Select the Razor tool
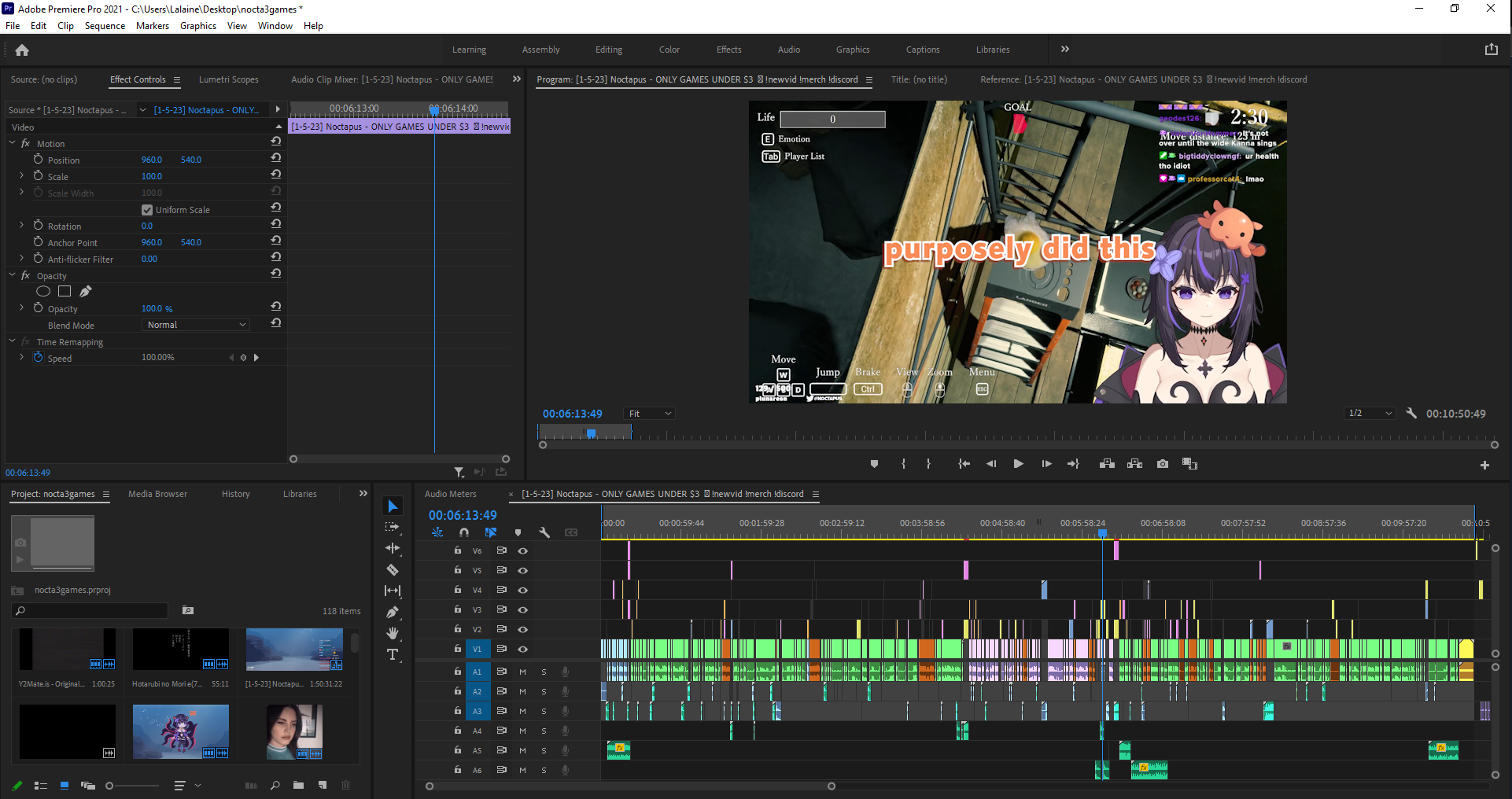Viewport: 1512px width, 799px height. click(x=393, y=569)
